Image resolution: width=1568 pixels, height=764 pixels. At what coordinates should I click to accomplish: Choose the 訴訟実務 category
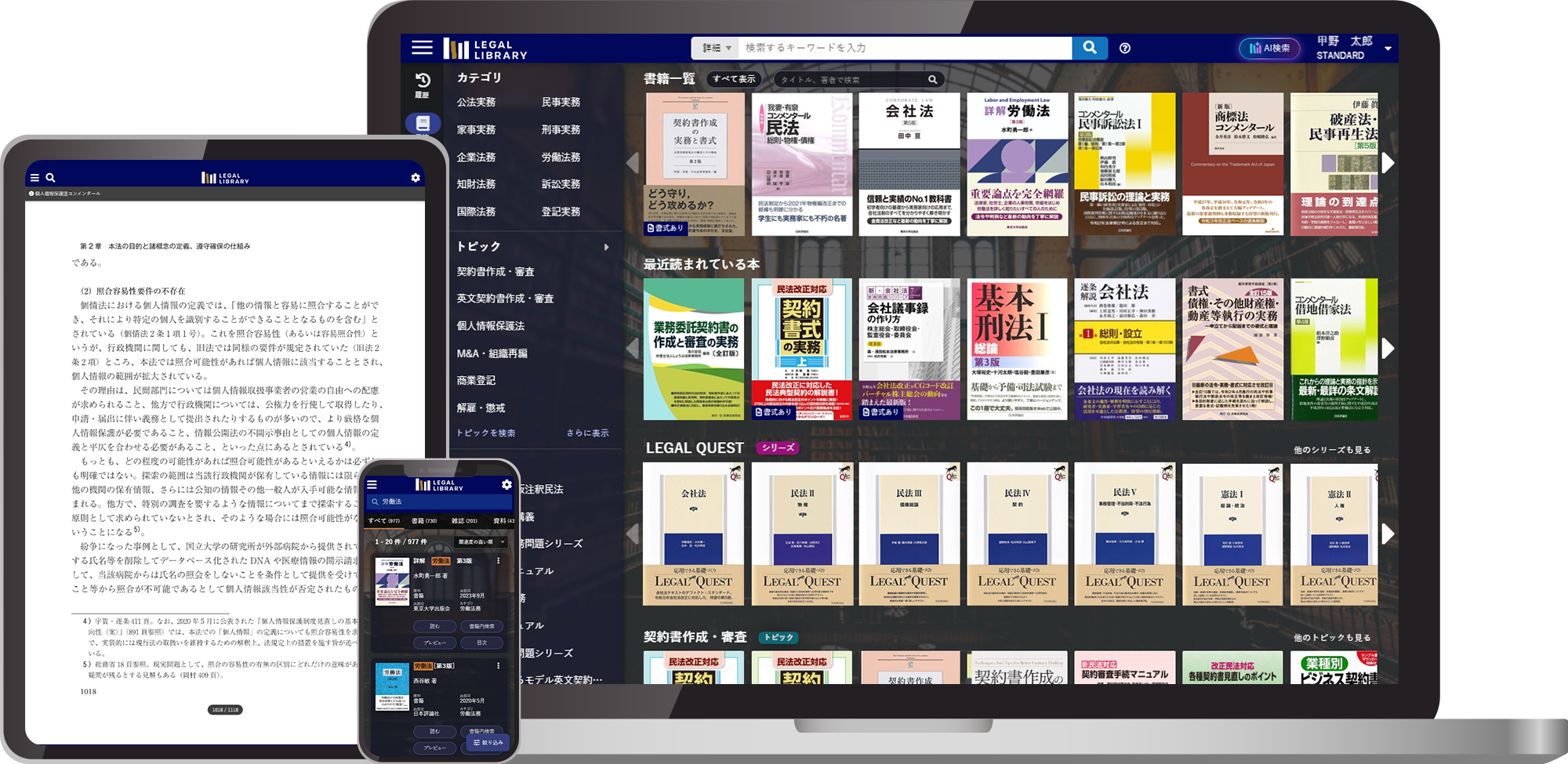561,184
